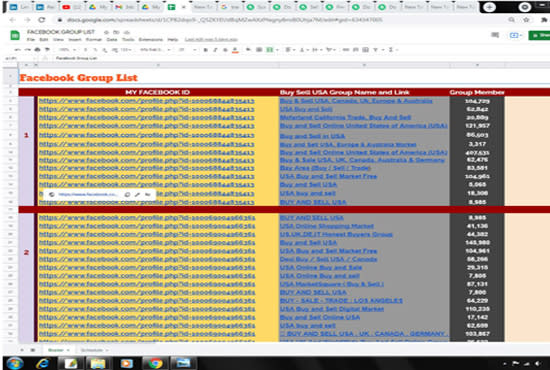
Task: Open USA Online Shopping Market link
Action: 327,226
